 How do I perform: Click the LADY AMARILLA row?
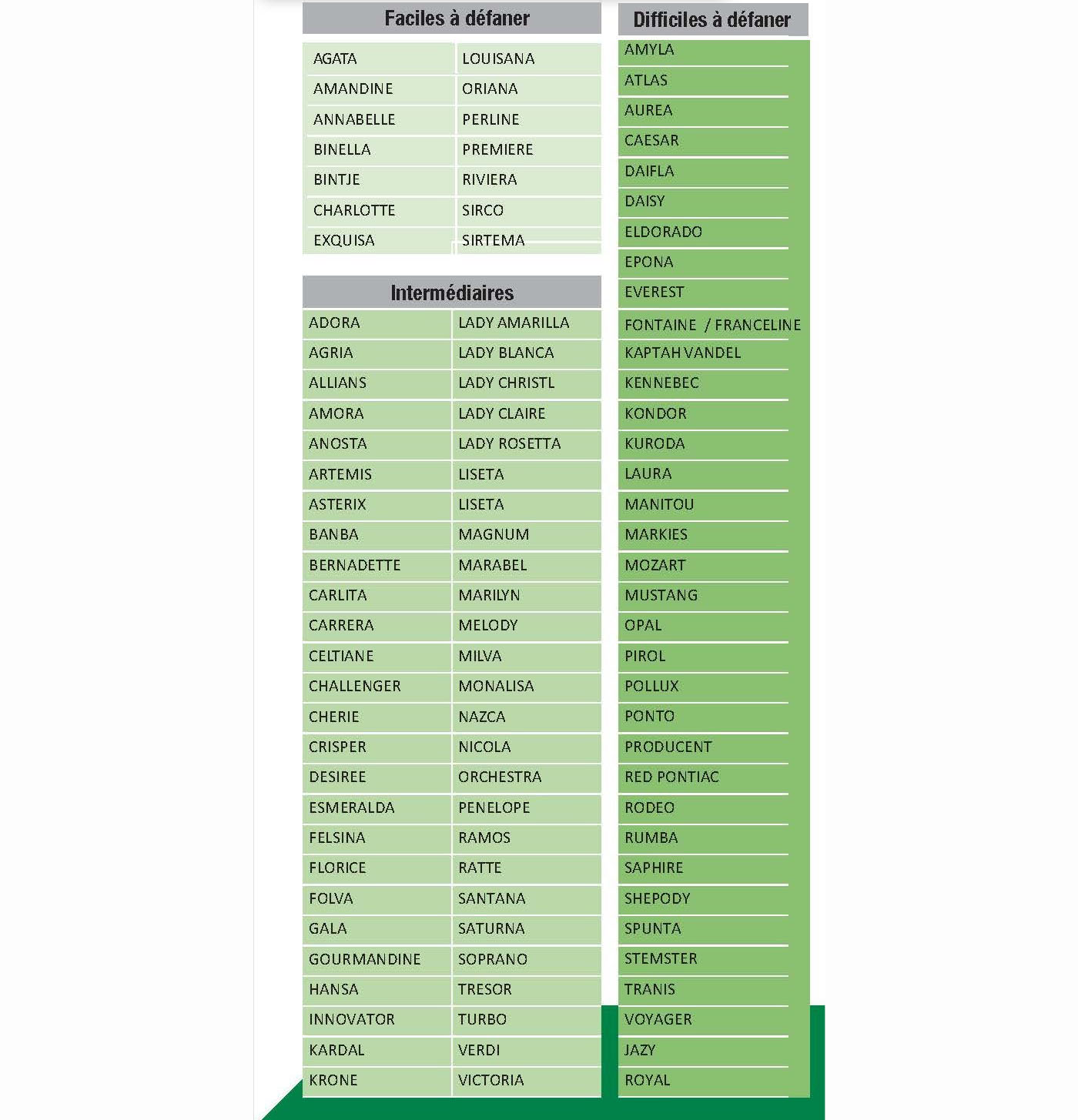(527, 323)
